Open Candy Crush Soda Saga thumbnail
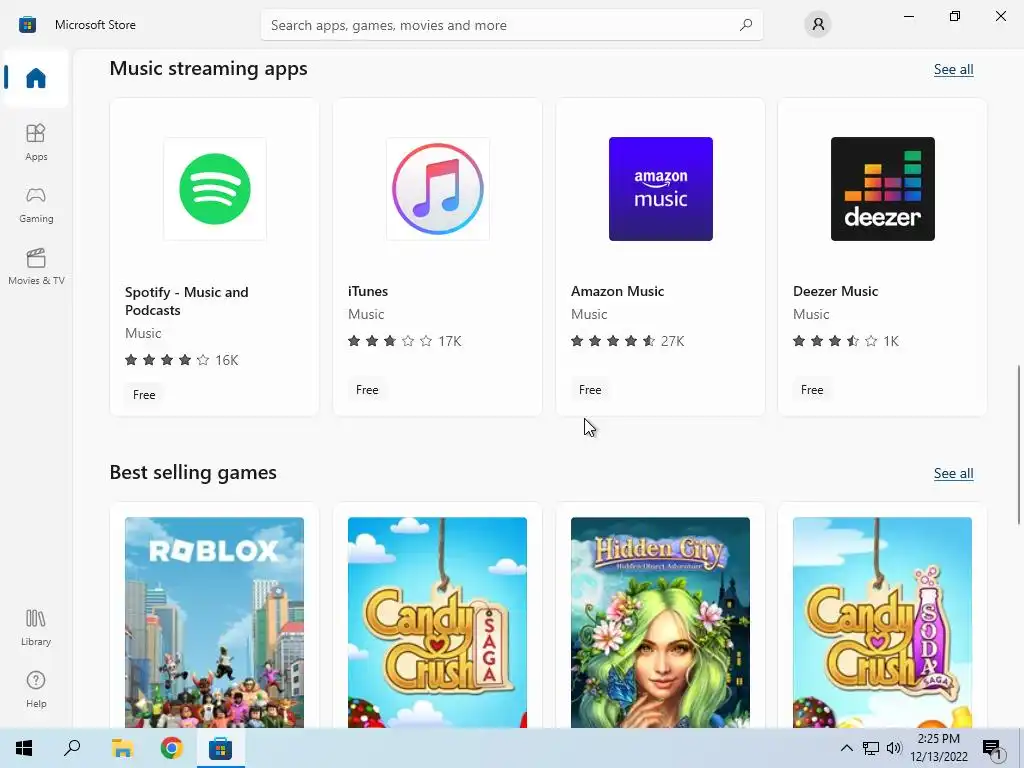 coord(882,622)
